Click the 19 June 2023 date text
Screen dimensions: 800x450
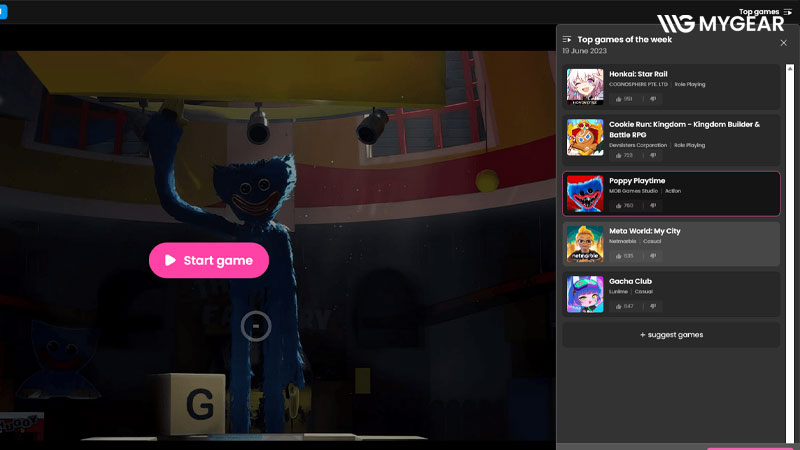click(584, 51)
